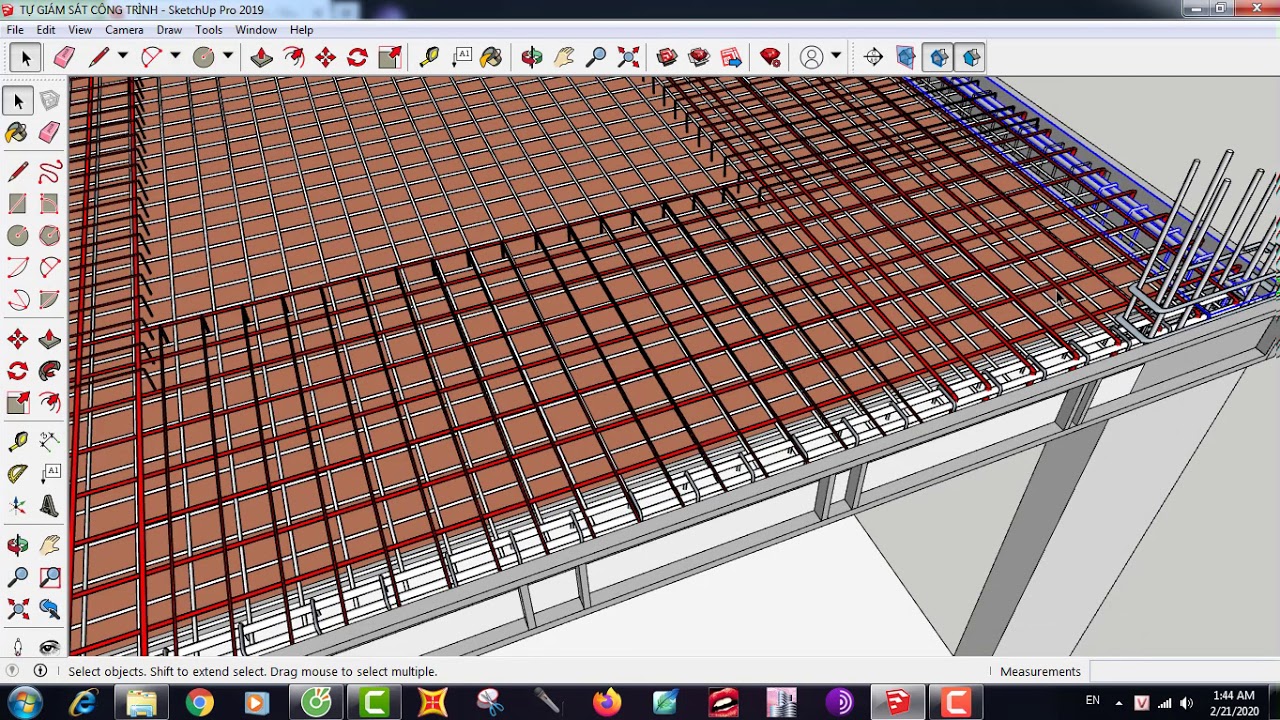Click the Measurements value box
1280x720 pixels.
coord(1184,671)
